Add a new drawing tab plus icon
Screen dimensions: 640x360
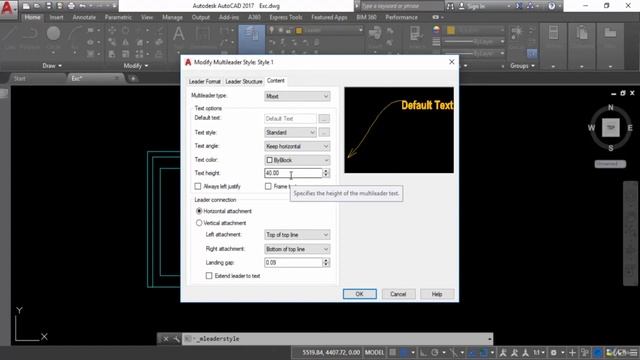133,78
